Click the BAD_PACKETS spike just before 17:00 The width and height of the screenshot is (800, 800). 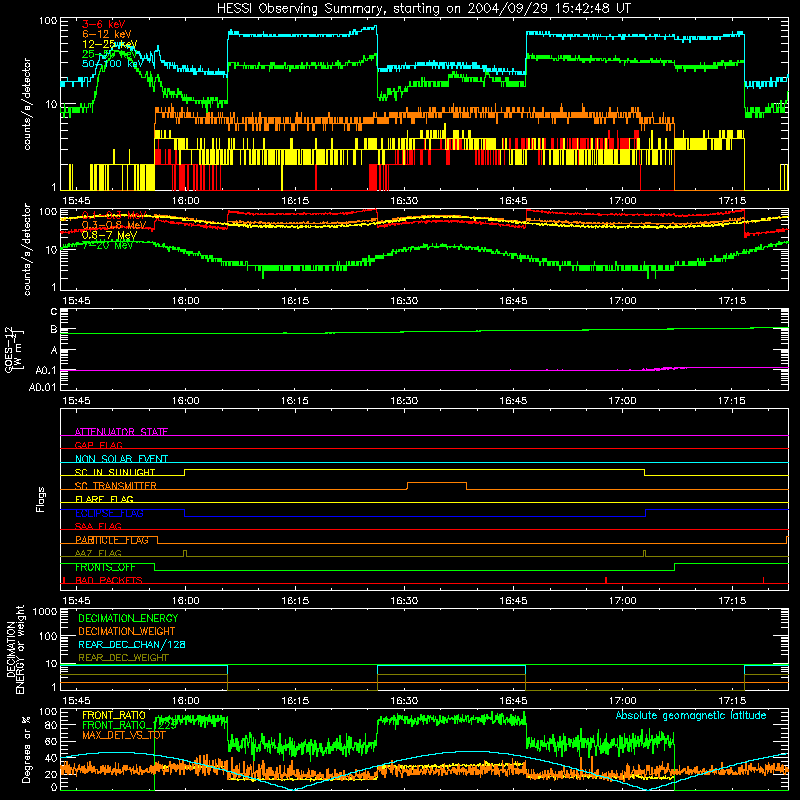pos(606,580)
